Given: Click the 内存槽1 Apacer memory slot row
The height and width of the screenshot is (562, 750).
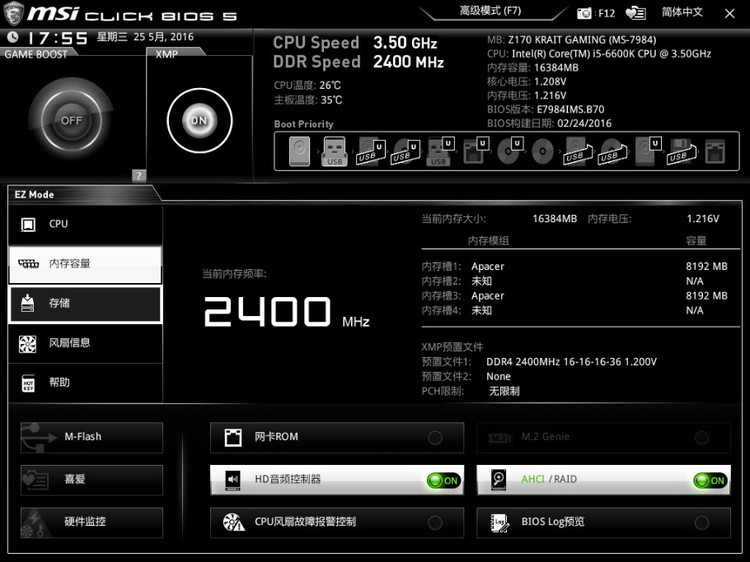Looking at the screenshot, I should click(574, 266).
